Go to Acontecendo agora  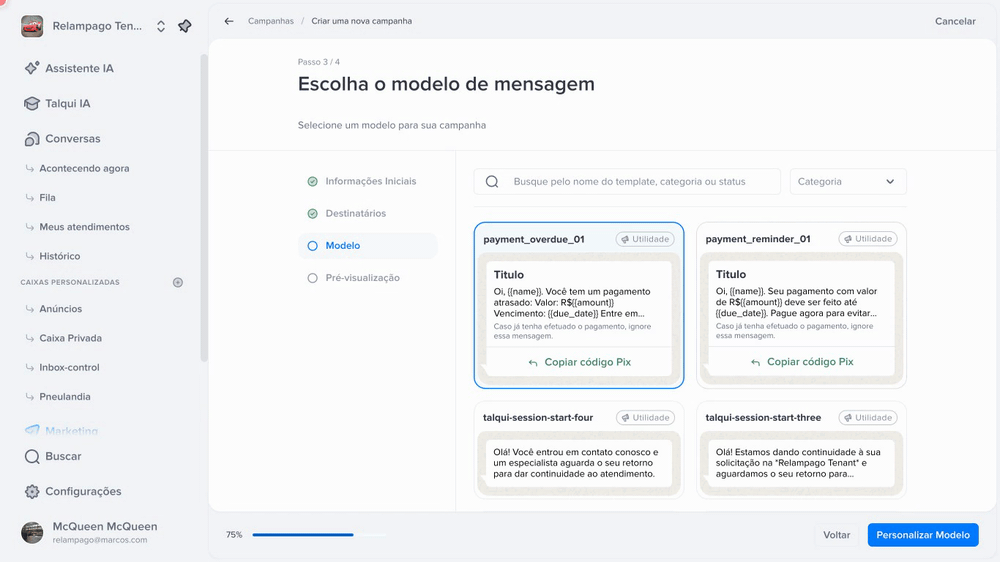[x=84, y=168]
